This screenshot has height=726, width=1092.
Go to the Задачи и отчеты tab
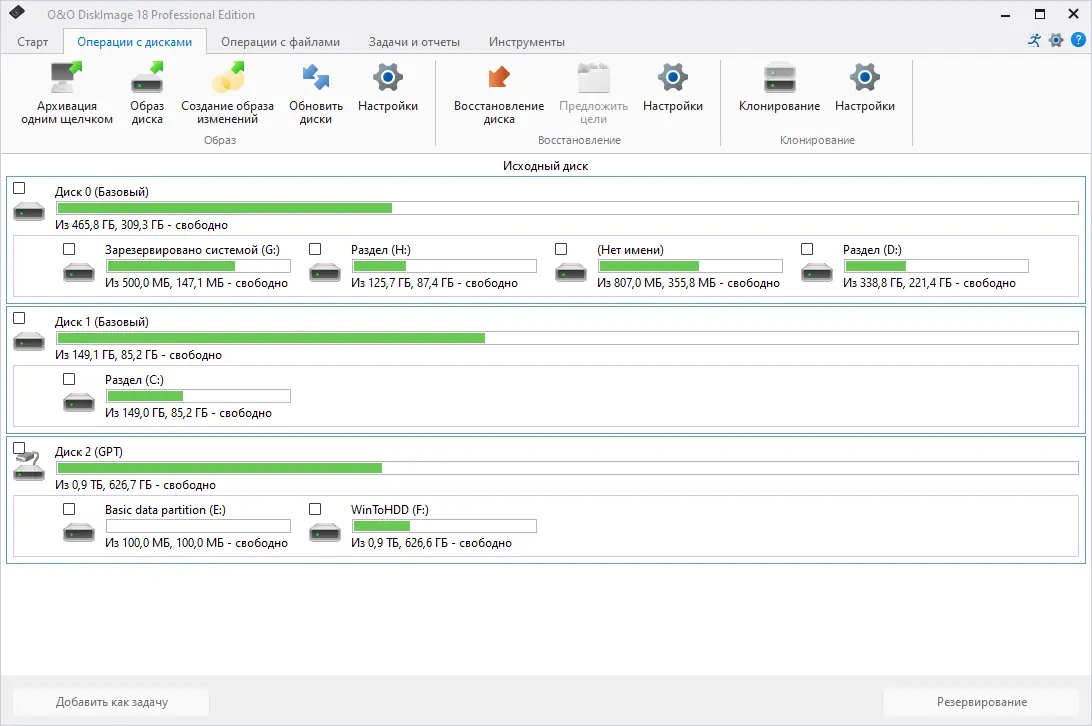(414, 42)
